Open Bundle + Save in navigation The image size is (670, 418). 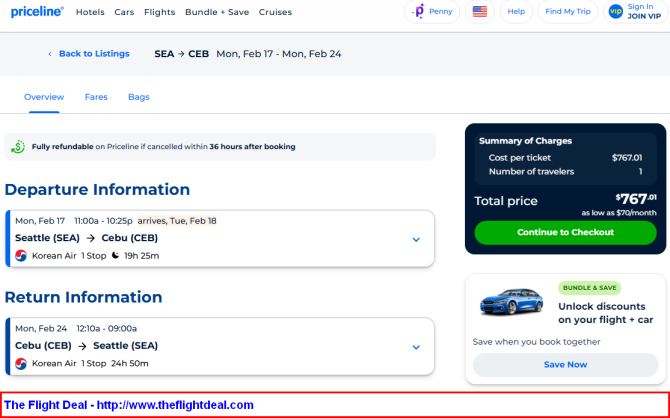pyautogui.click(x=217, y=12)
